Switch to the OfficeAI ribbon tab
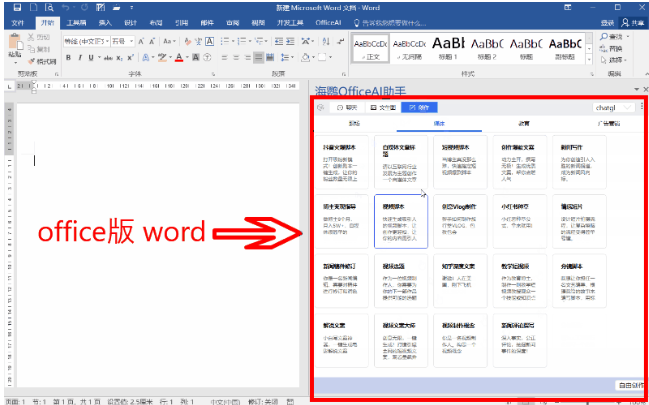Screen dimensions: 649x405 click(x=328, y=23)
